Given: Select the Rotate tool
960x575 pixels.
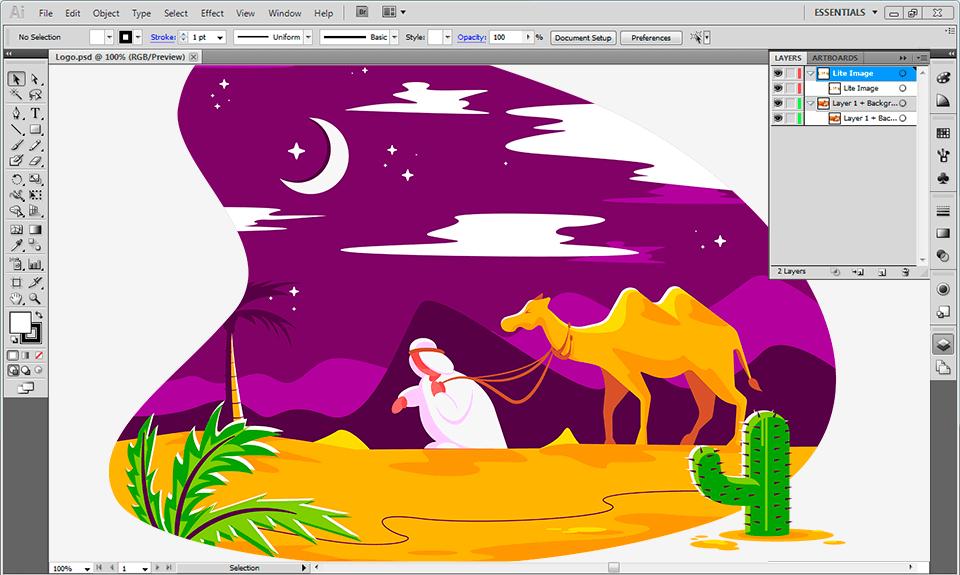Looking at the screenshot, I should click(17, 179).
